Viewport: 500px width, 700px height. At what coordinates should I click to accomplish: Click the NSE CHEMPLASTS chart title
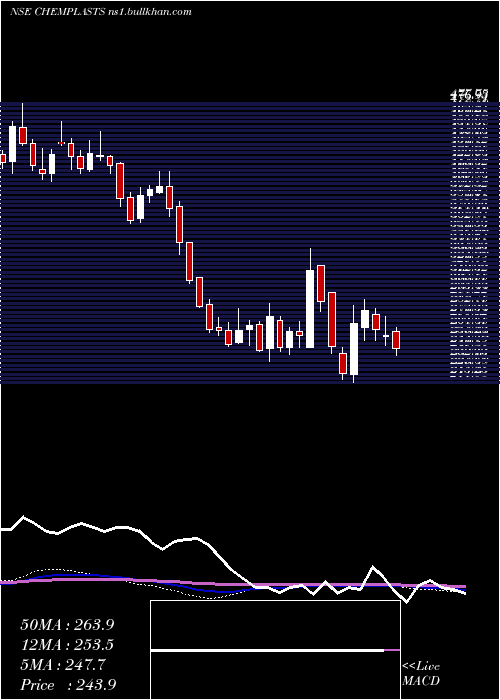pyautogui.click(x=100, y=11)
